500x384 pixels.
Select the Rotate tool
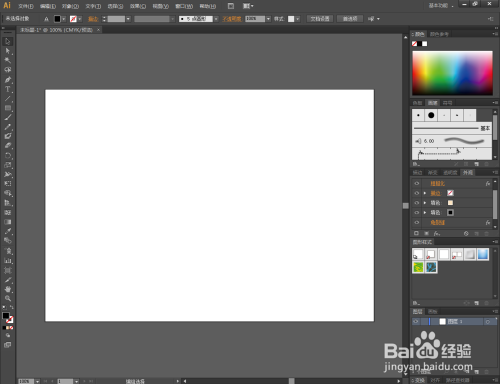8,155
